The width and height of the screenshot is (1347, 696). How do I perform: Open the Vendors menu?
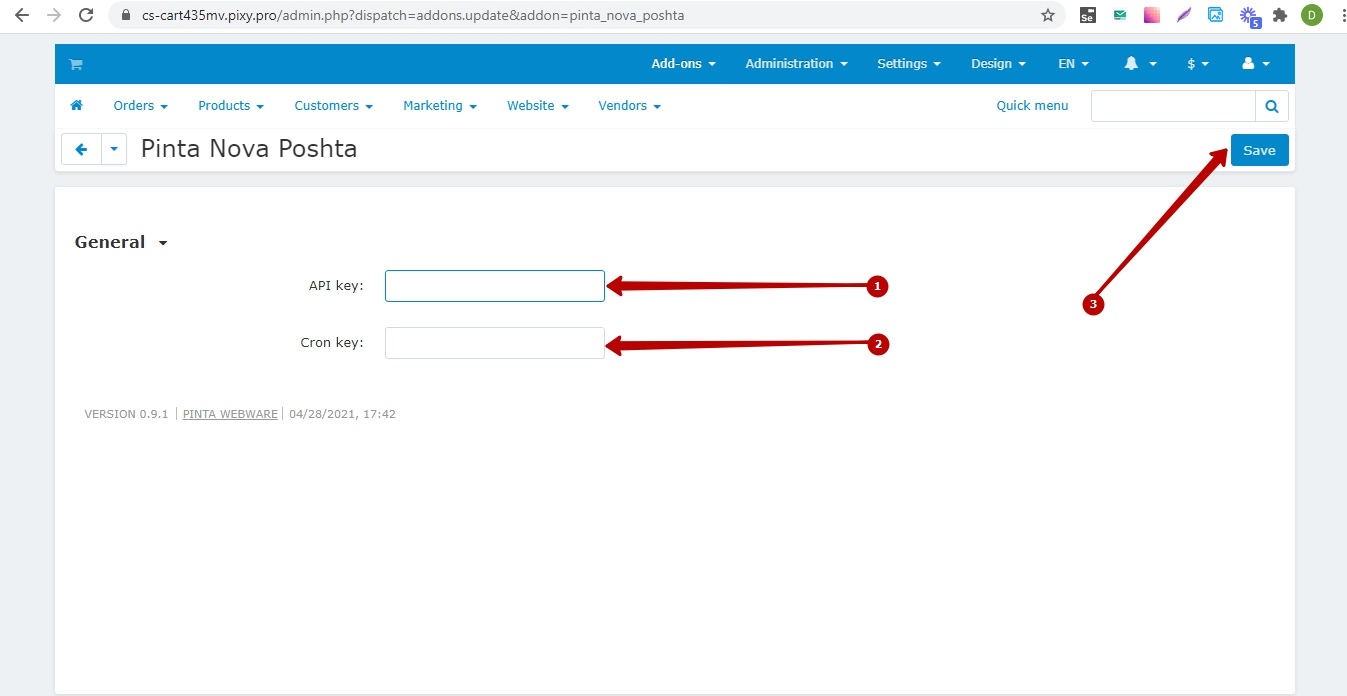[629, 105]
